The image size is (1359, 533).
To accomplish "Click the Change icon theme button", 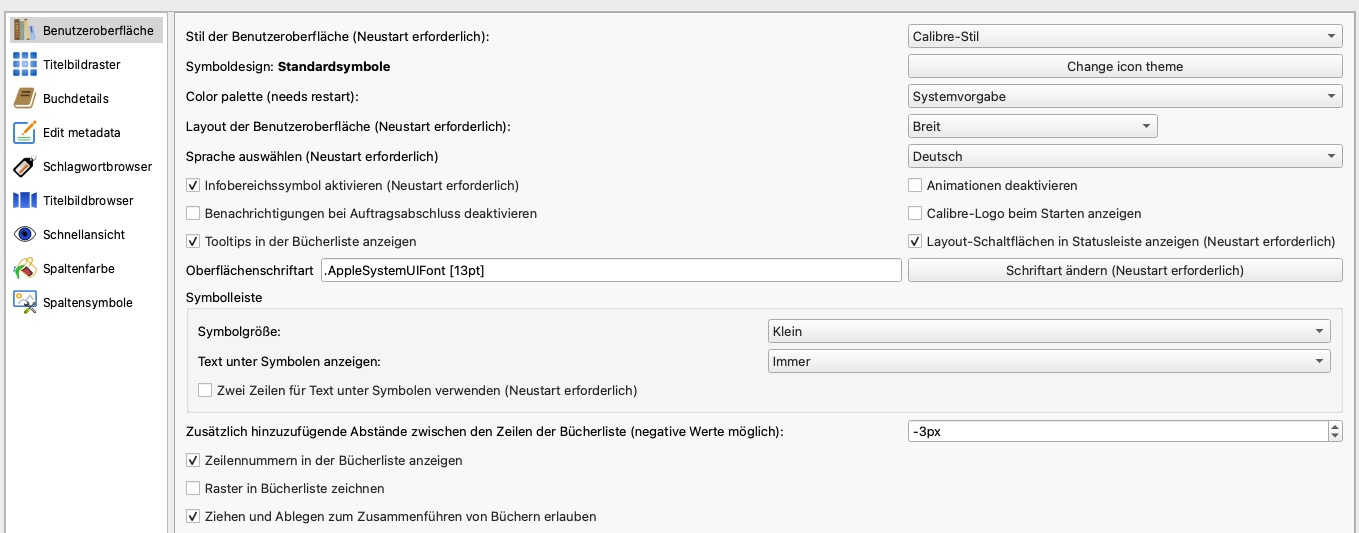I will (1124, 67).
